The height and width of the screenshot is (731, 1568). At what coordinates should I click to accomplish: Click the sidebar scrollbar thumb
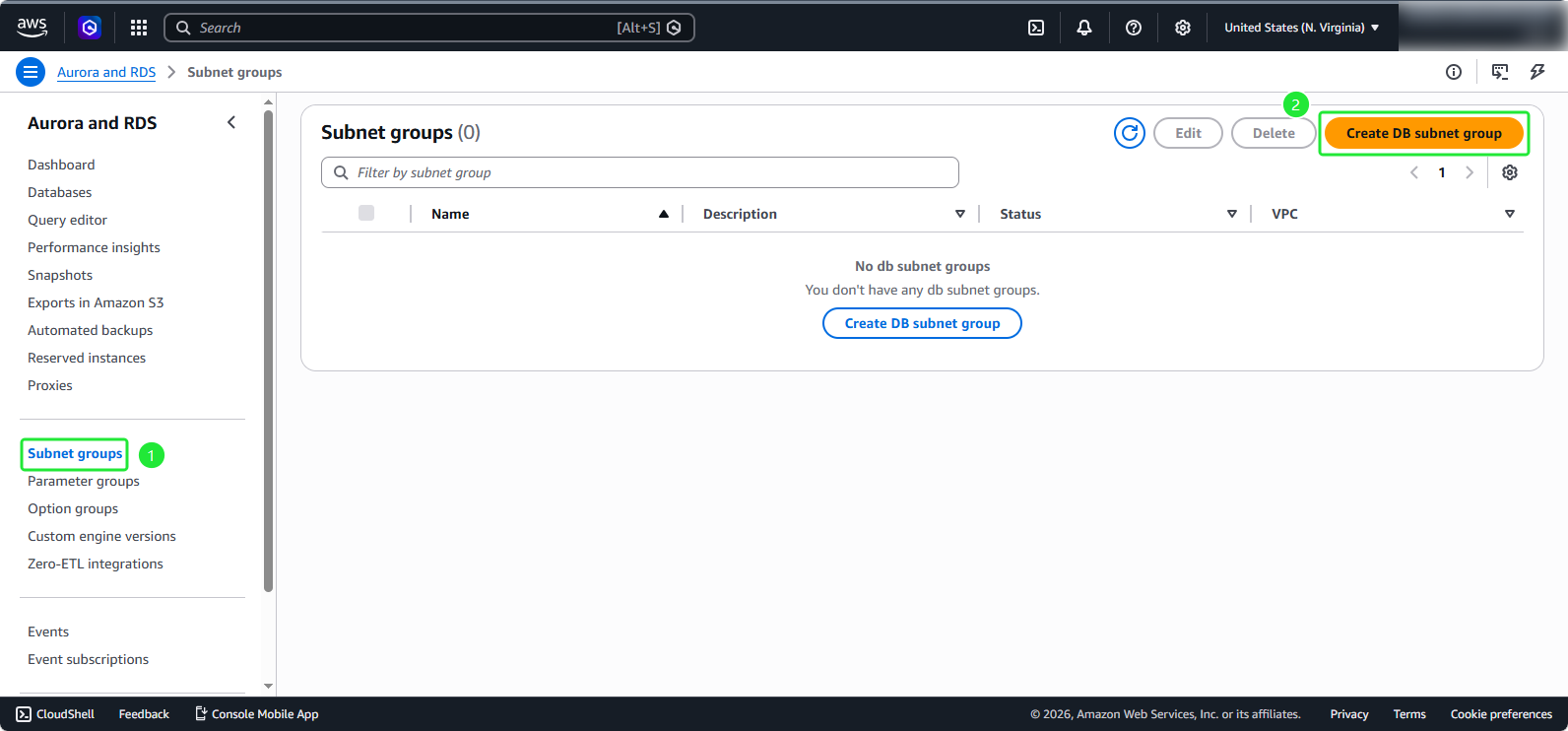pos(268,351)
